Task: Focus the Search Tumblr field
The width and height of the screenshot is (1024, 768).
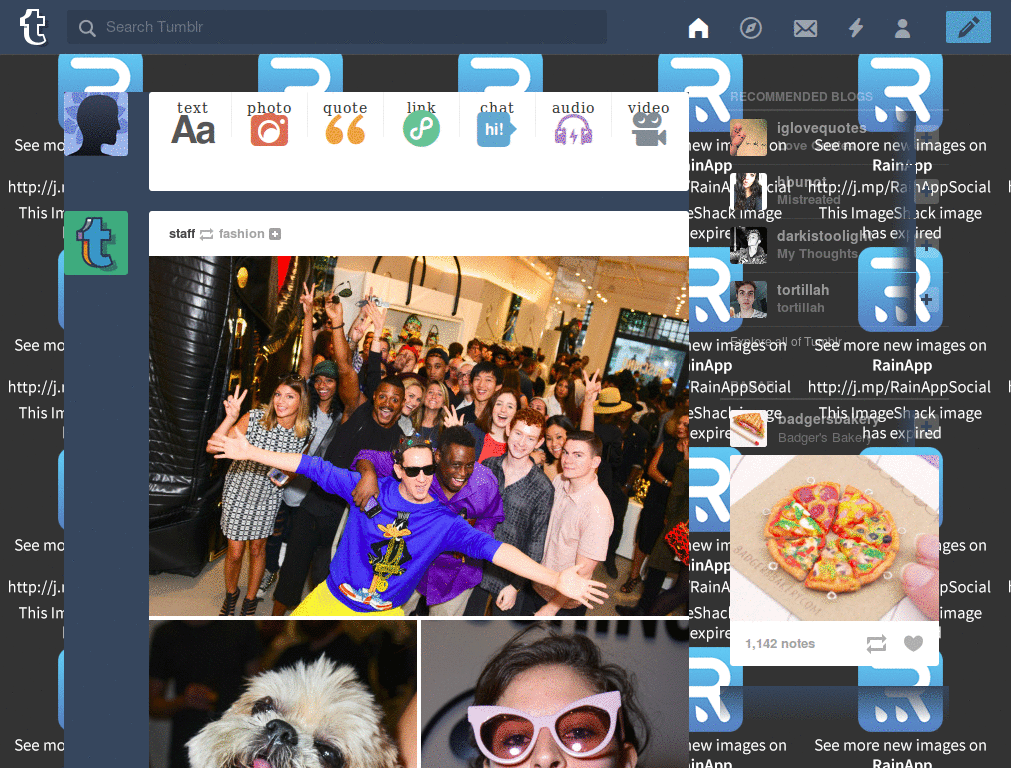Action: [x=337, y=27]
